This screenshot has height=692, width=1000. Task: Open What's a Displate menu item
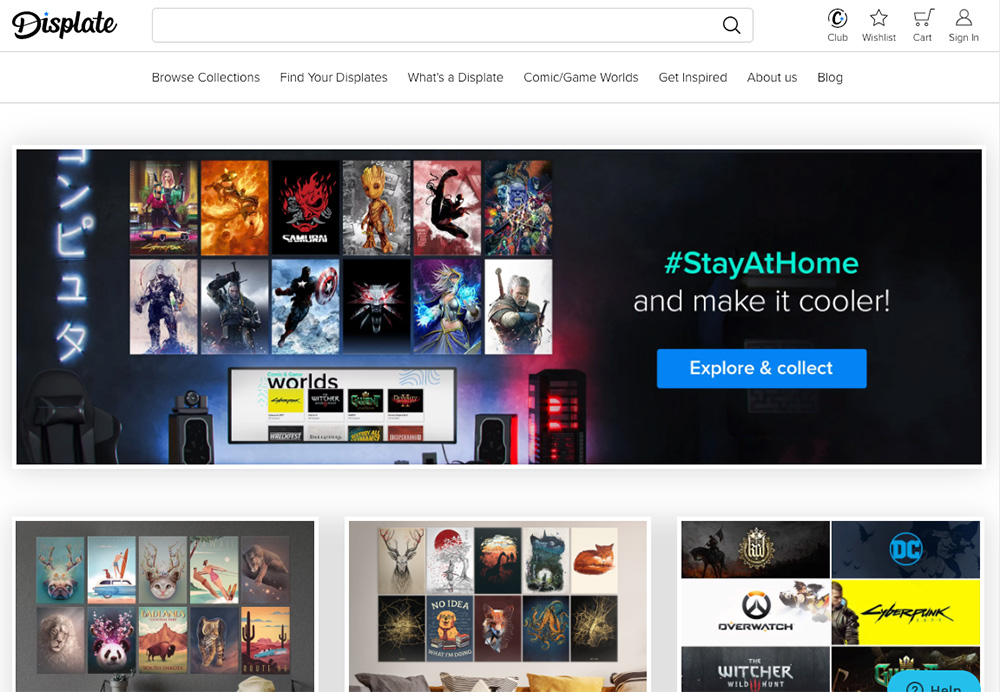point(455,77)
